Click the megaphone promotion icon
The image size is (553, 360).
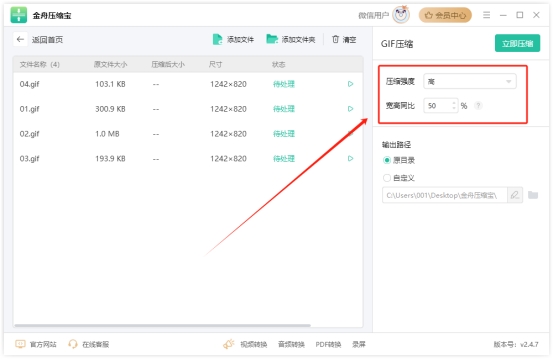click(229, 344)
